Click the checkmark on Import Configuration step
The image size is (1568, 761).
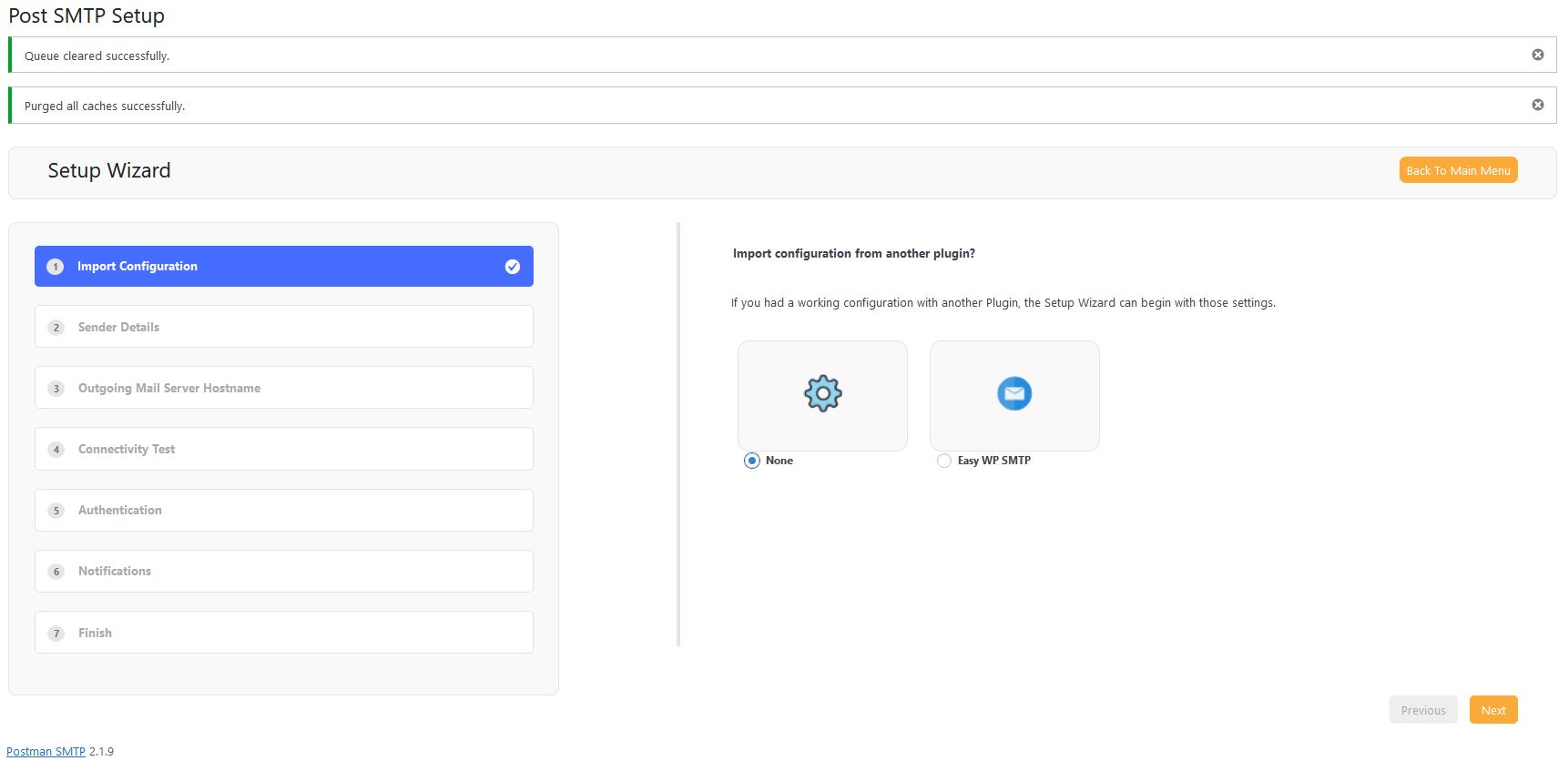pos(513,267)
